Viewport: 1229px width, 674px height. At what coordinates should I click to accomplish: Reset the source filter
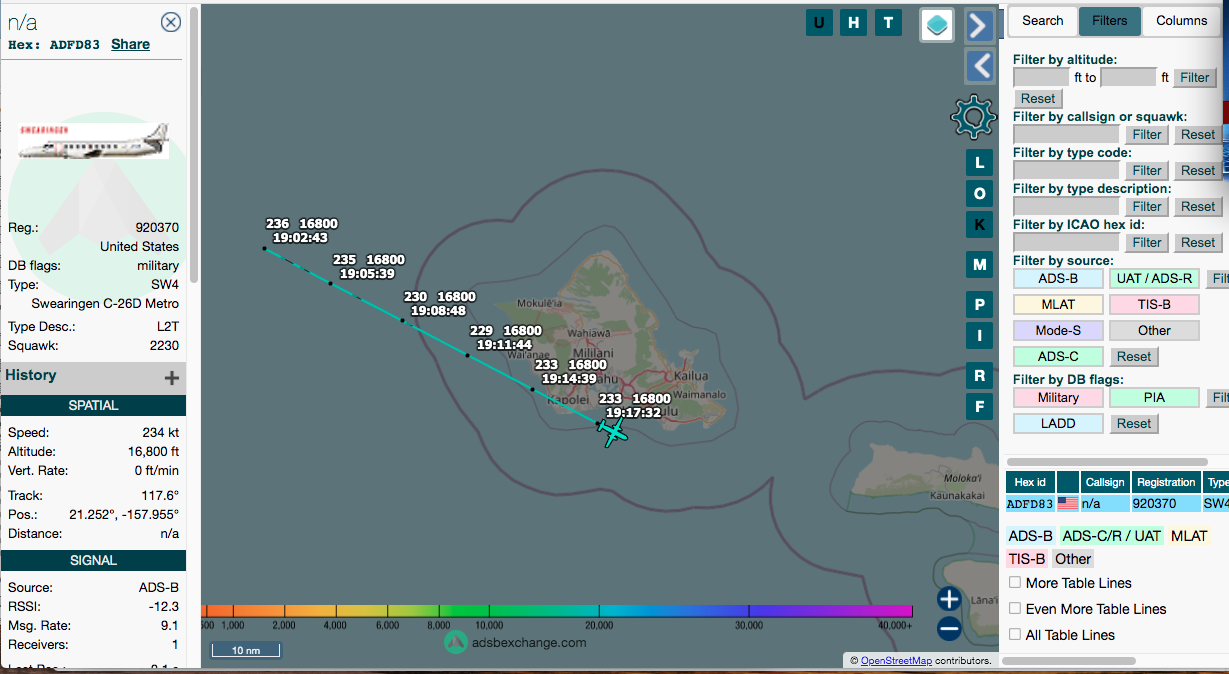pyautogui.click(x=1134, y=356)
